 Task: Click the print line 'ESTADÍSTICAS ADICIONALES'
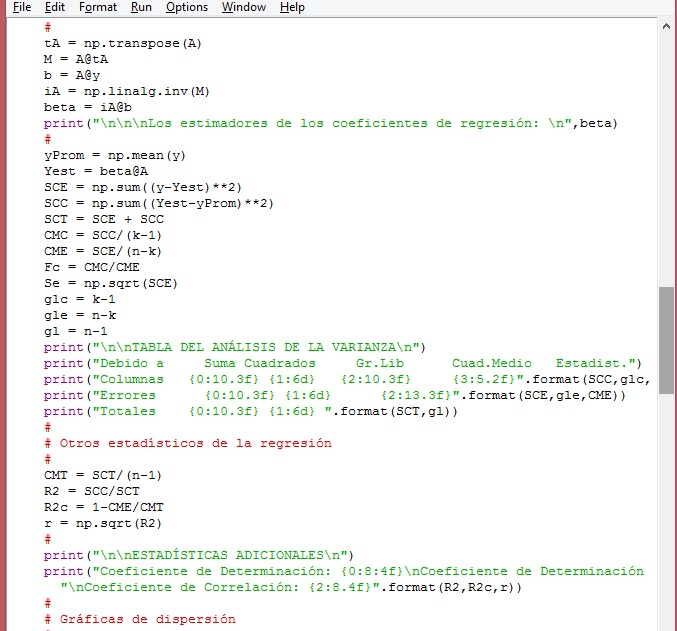[199, 555]
